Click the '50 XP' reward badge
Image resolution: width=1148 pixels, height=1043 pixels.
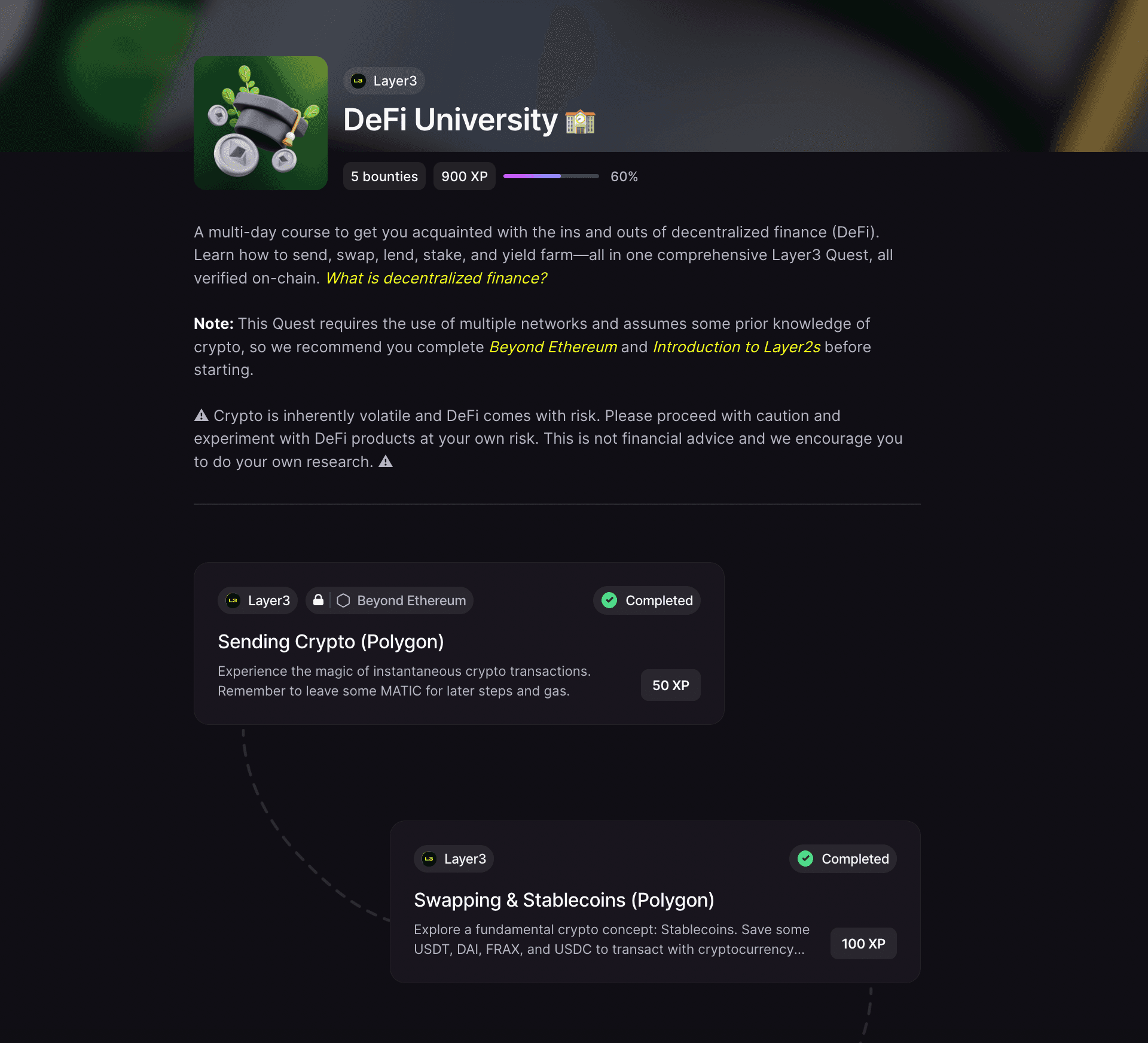pos(671,685)
